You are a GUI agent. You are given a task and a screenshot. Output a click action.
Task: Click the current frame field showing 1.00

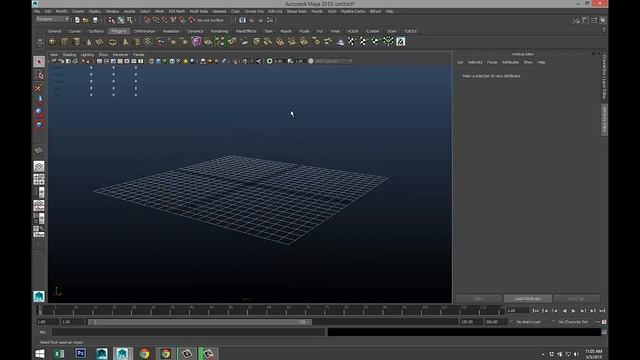517,311
